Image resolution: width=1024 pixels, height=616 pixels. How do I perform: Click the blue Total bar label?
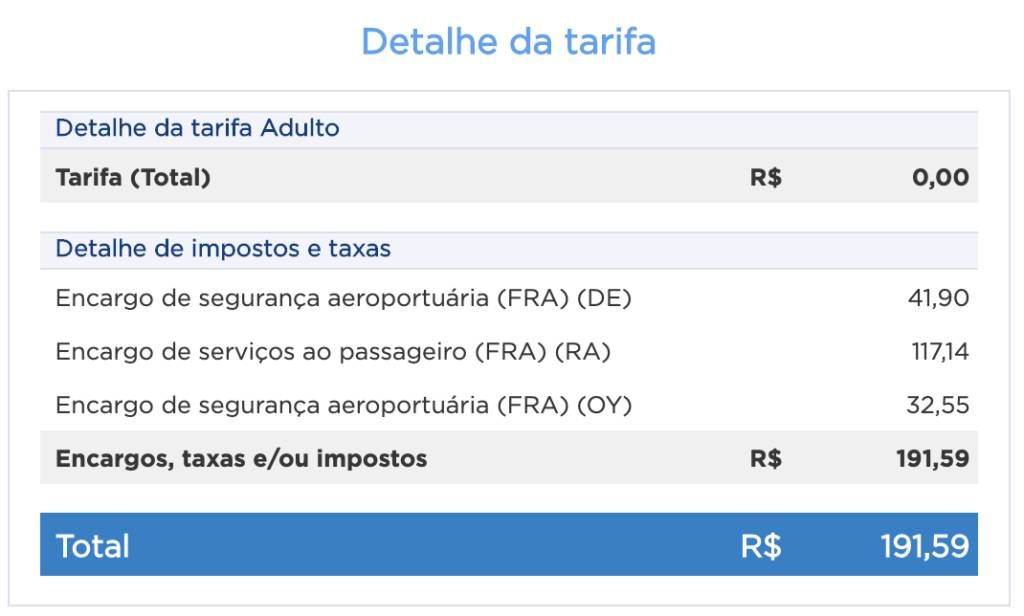[x=93, y=546]
